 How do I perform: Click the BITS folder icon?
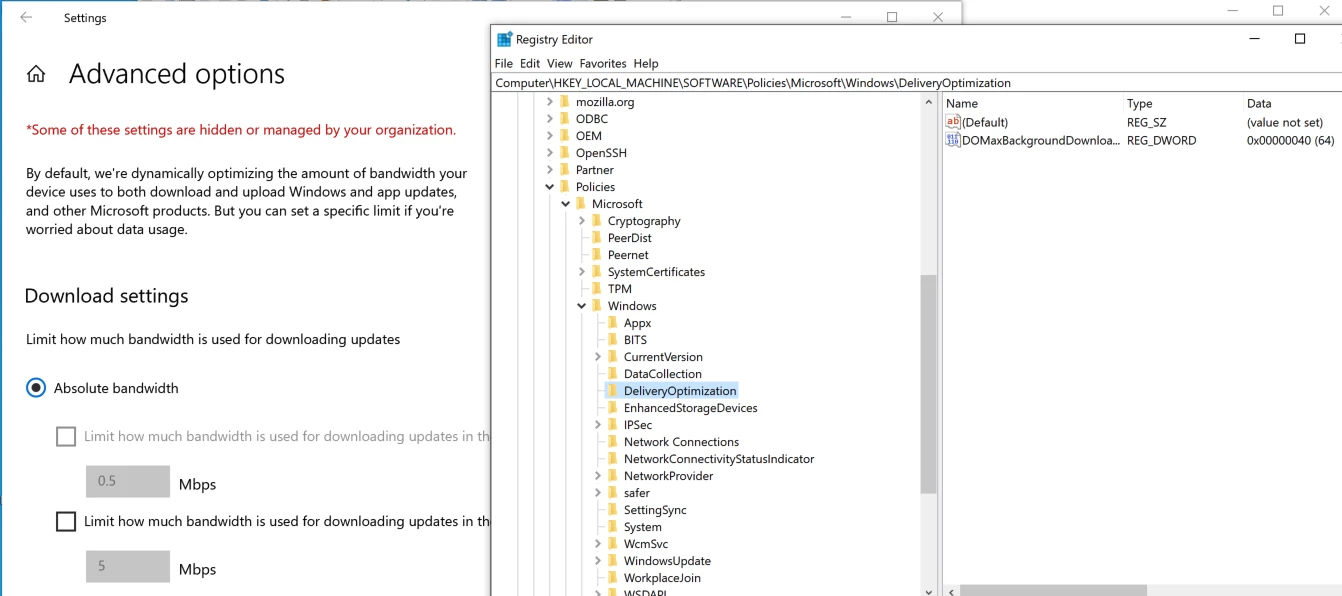click(x=613, y=340)
